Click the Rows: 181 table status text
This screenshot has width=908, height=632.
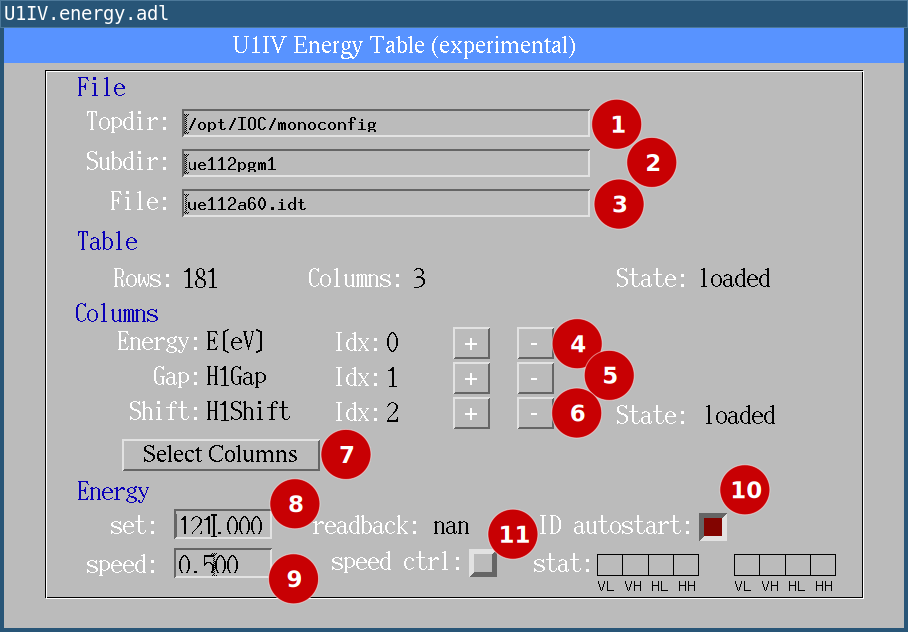[167, 279]
